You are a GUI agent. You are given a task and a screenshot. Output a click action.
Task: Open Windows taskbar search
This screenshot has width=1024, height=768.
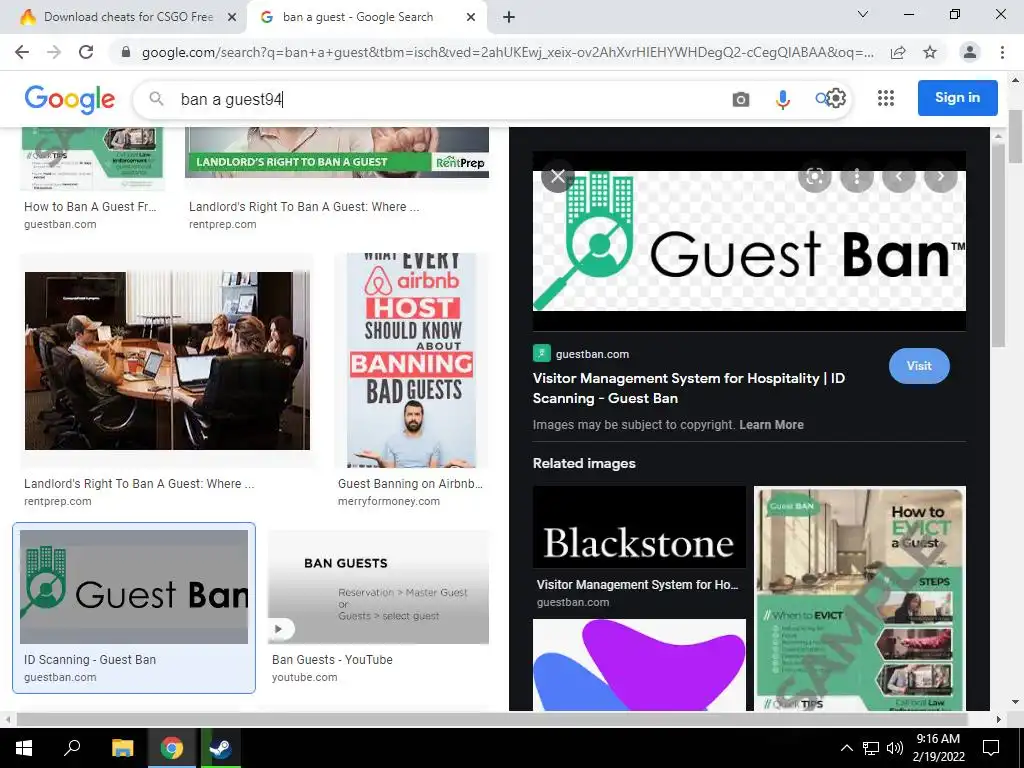click(72, 748)
